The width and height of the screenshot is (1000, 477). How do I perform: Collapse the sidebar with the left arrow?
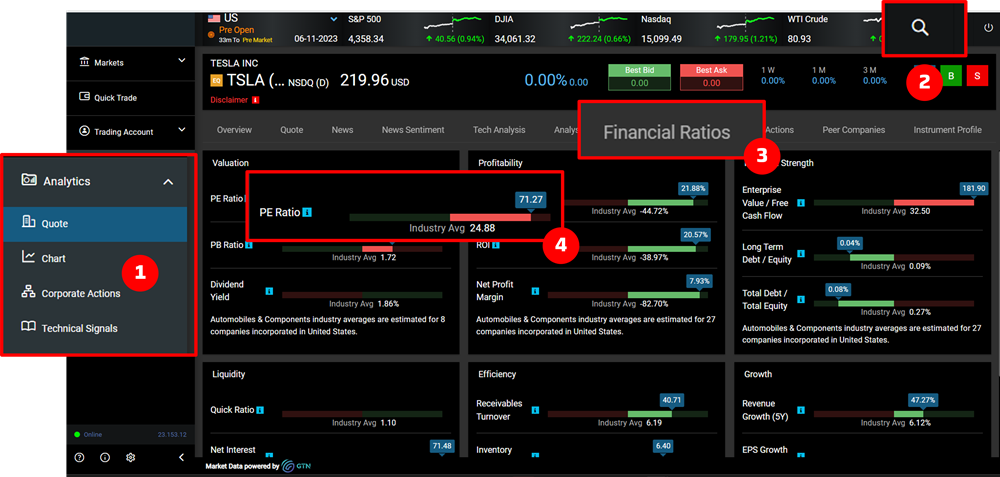click(x=181, y=457)
